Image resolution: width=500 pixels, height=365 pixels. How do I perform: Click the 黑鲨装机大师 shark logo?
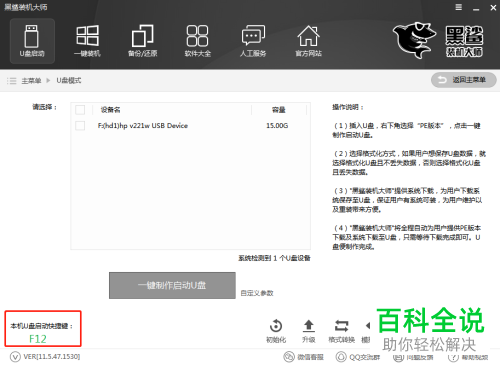click(x=415, y=40)
